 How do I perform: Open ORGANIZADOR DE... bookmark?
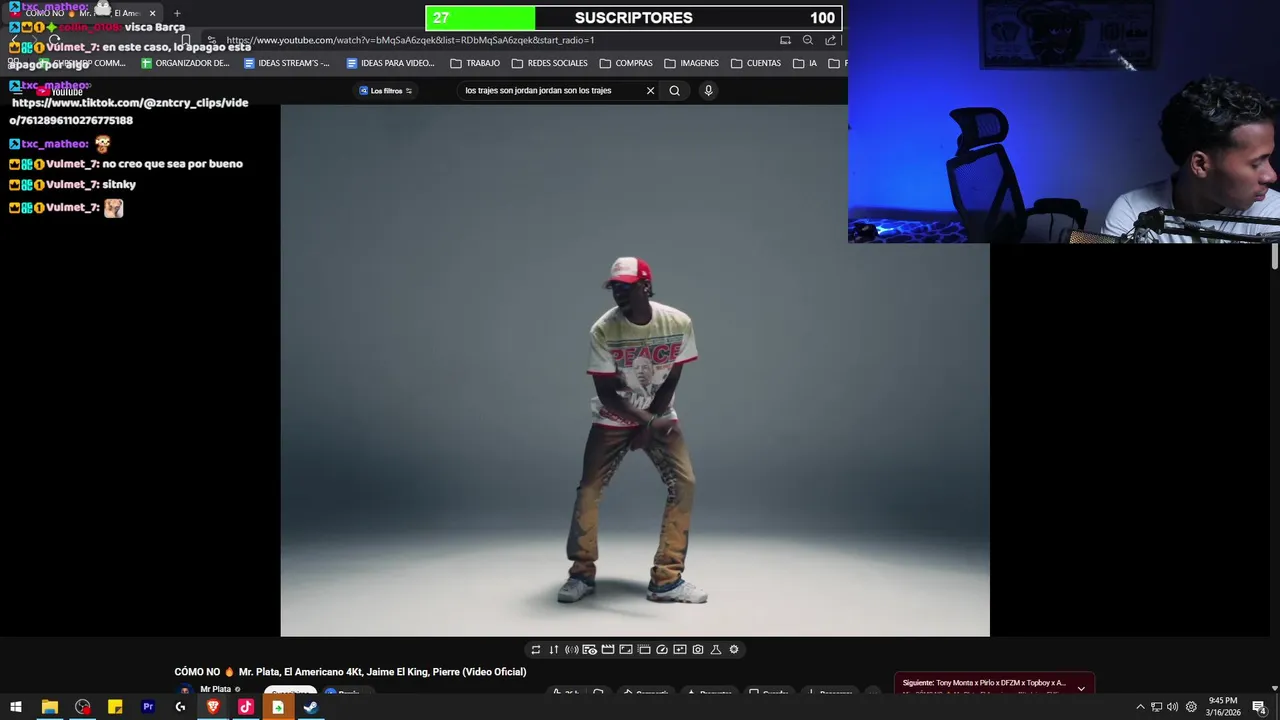pyautogui.click(x=185, y=63)
